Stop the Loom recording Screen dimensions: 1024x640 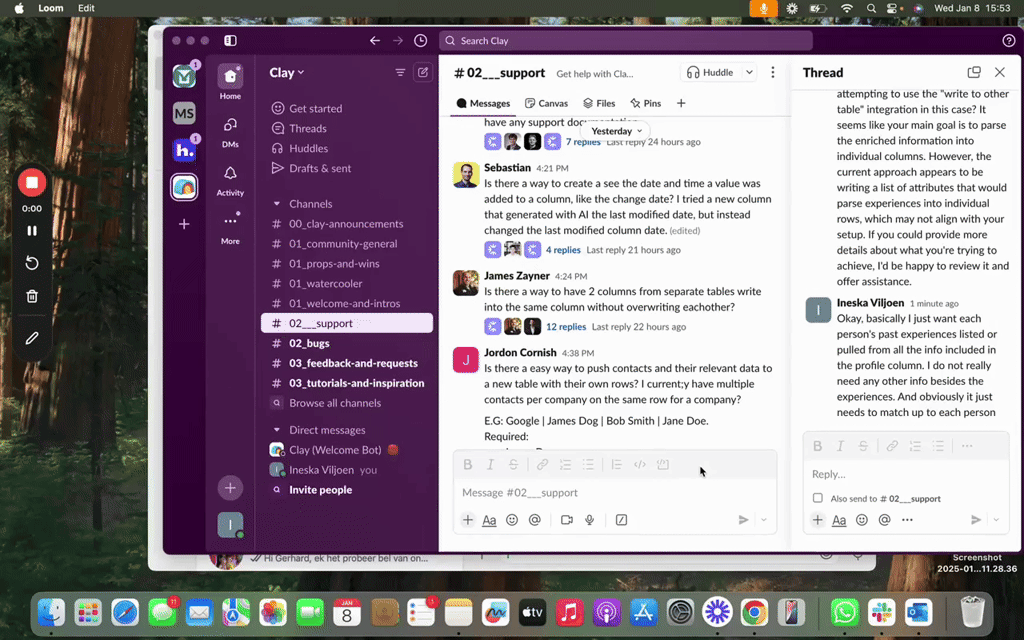[32, 183]
